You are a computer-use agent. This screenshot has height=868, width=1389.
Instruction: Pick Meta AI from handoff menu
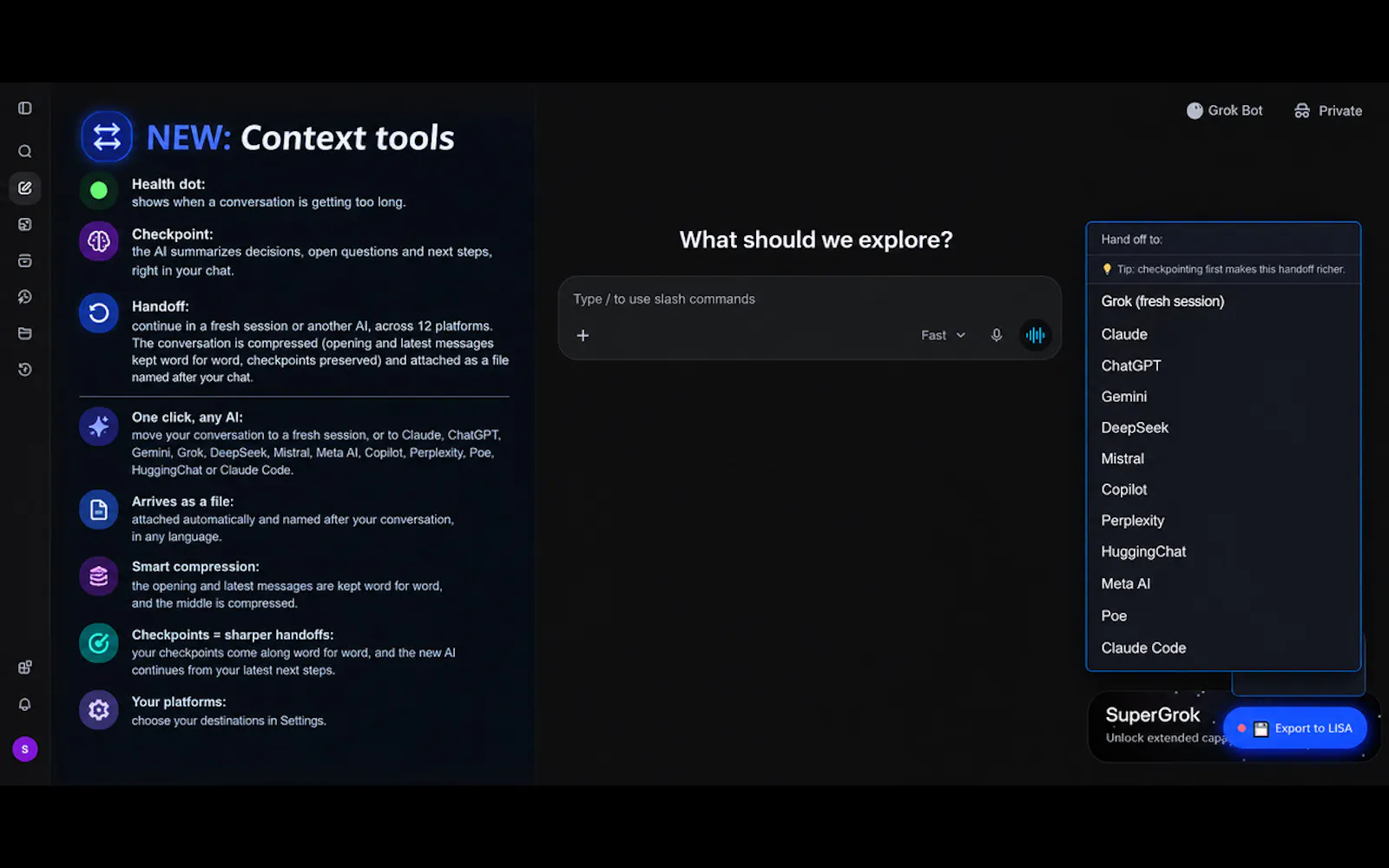click(x=1223, y=584)
